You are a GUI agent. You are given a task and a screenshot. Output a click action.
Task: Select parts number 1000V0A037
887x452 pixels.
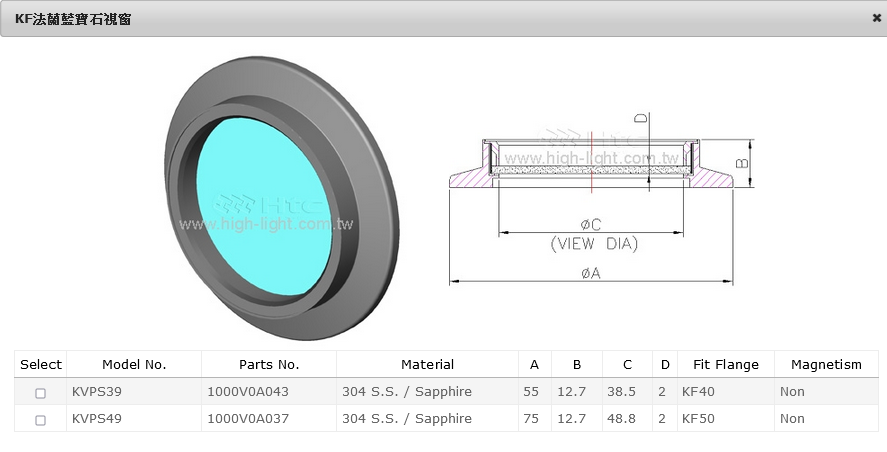click(x=247, y=419)
